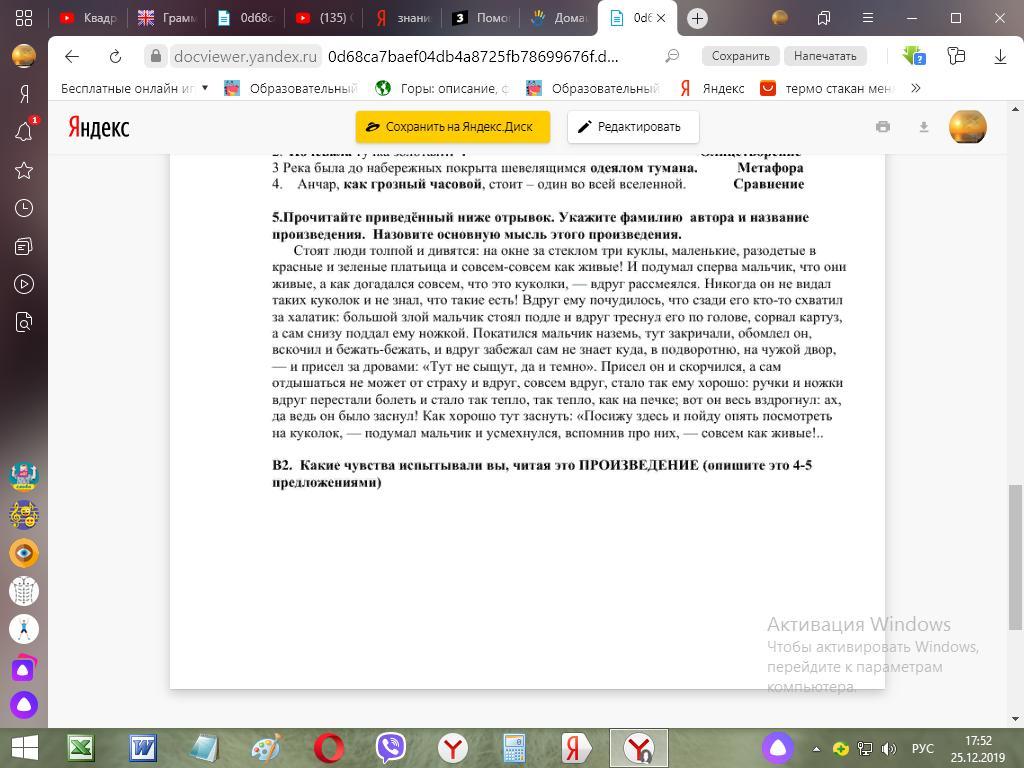
Task: Reload the current page
Action: [116, 56]
